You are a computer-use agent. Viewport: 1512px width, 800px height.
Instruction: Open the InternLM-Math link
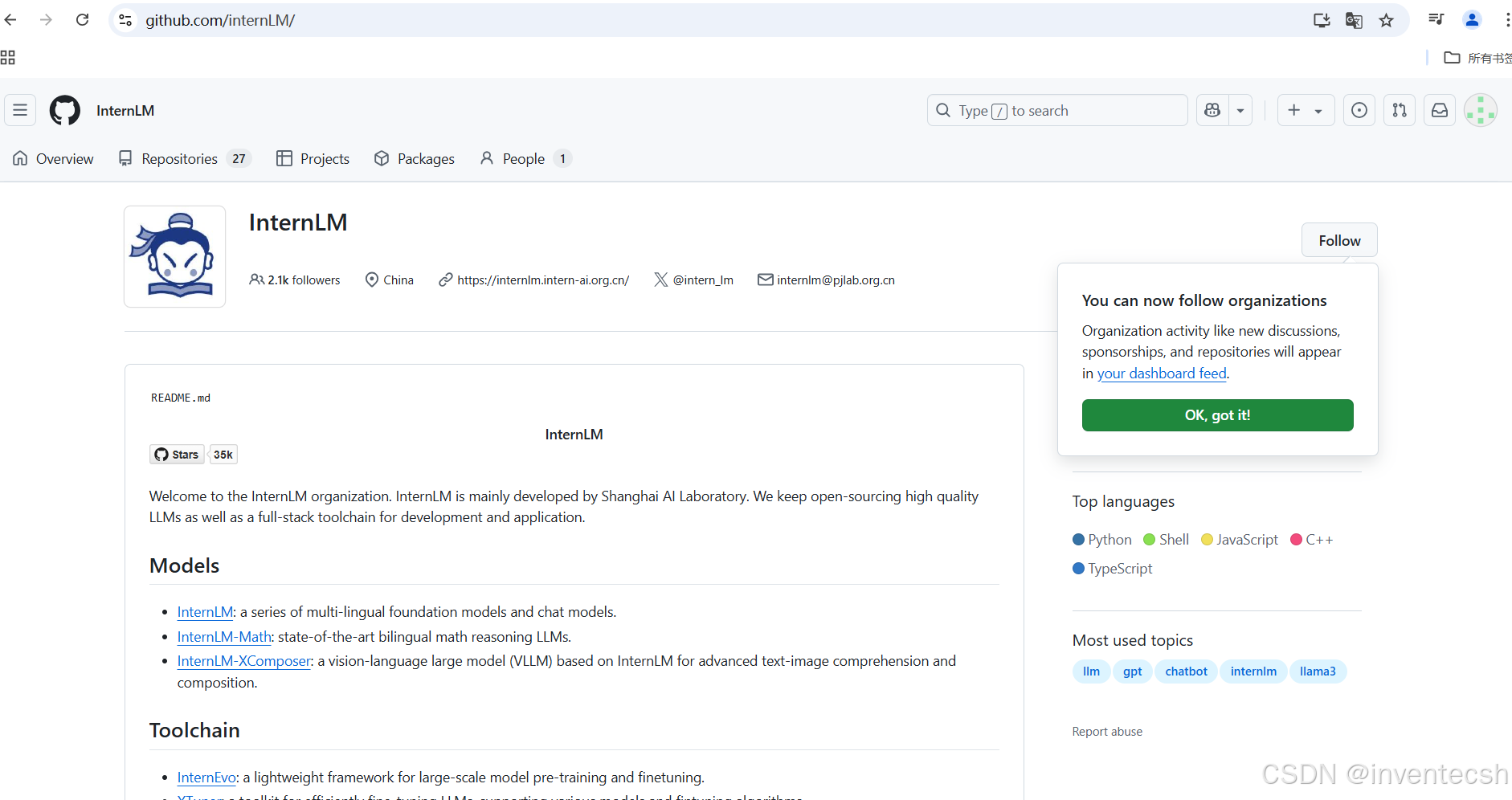pos(224,637)
